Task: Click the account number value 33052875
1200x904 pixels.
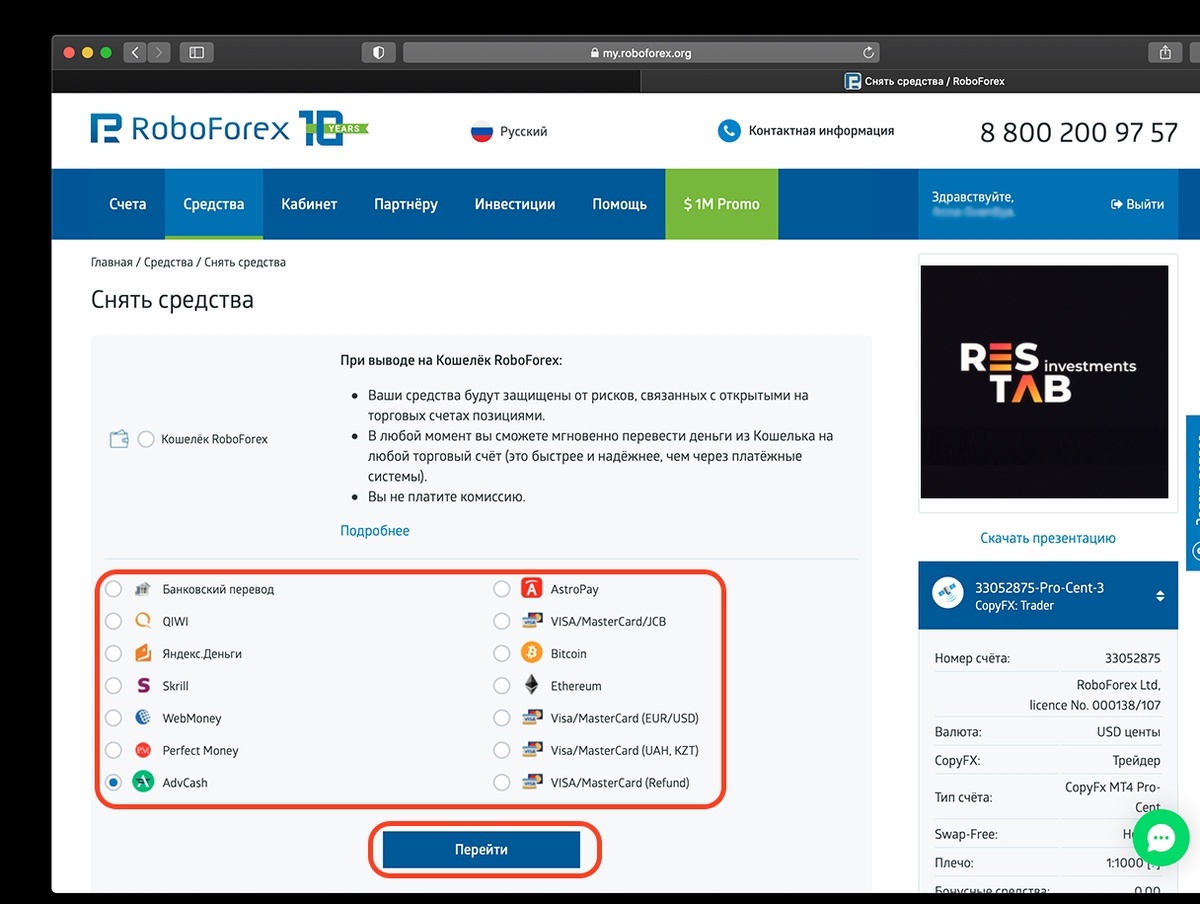Action: [x=1133, y=658]
